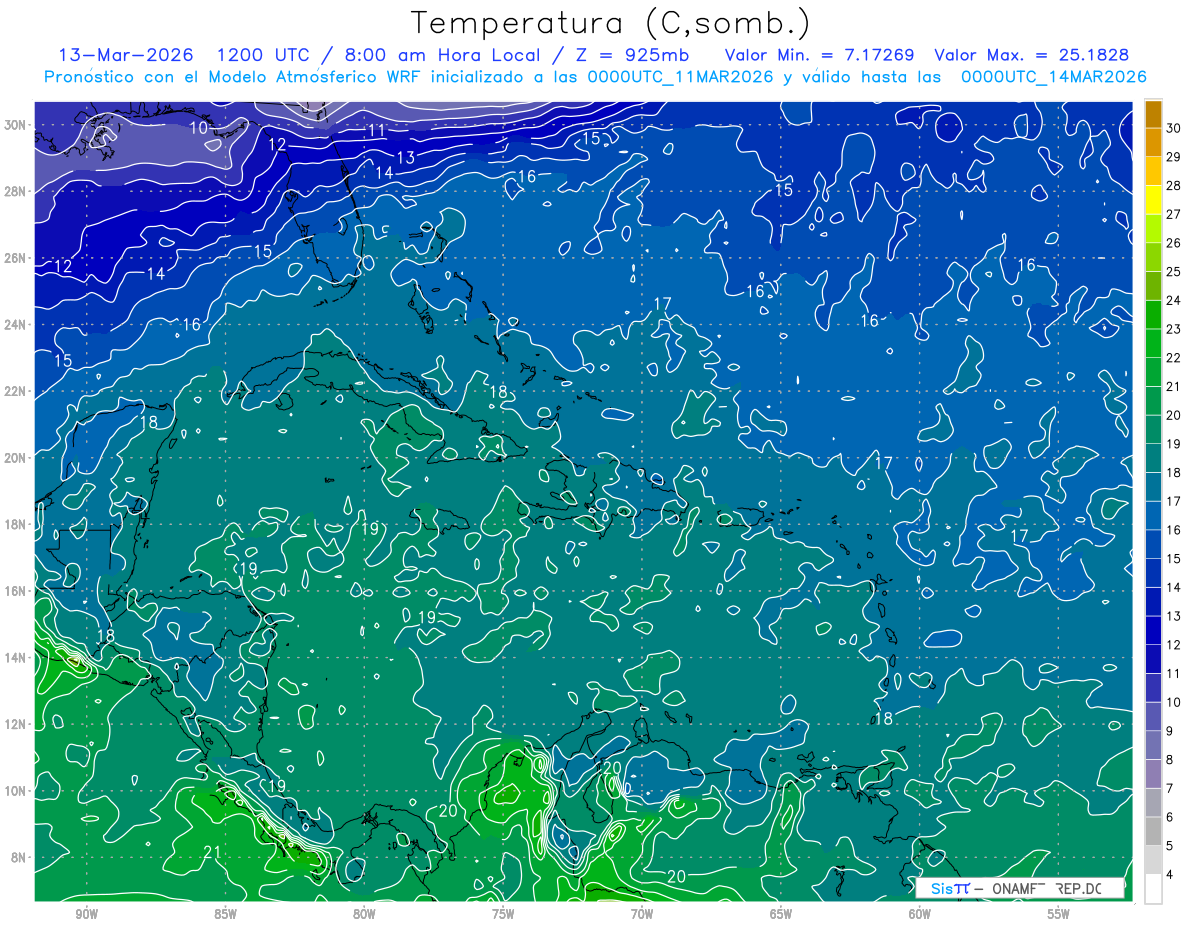1200x927 pixels.
Task: Click the "22N" latitude axis label
Action: [15, 391]
